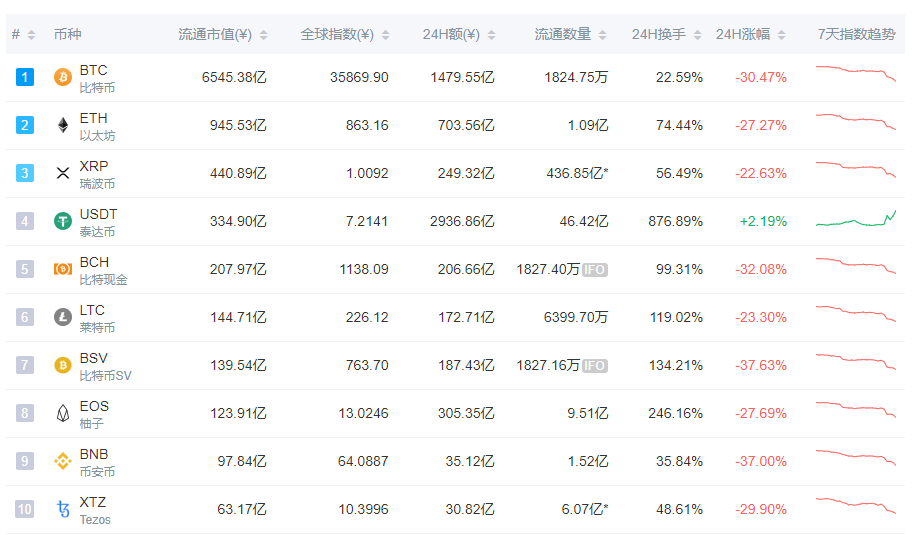
Task: Click the rank 9 badge
Action: point(25,462)
